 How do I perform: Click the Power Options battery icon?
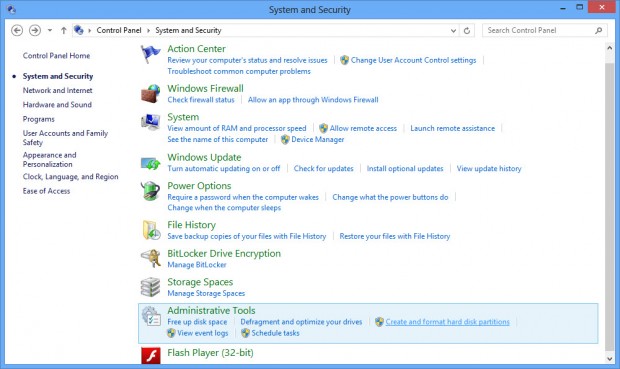151,191
